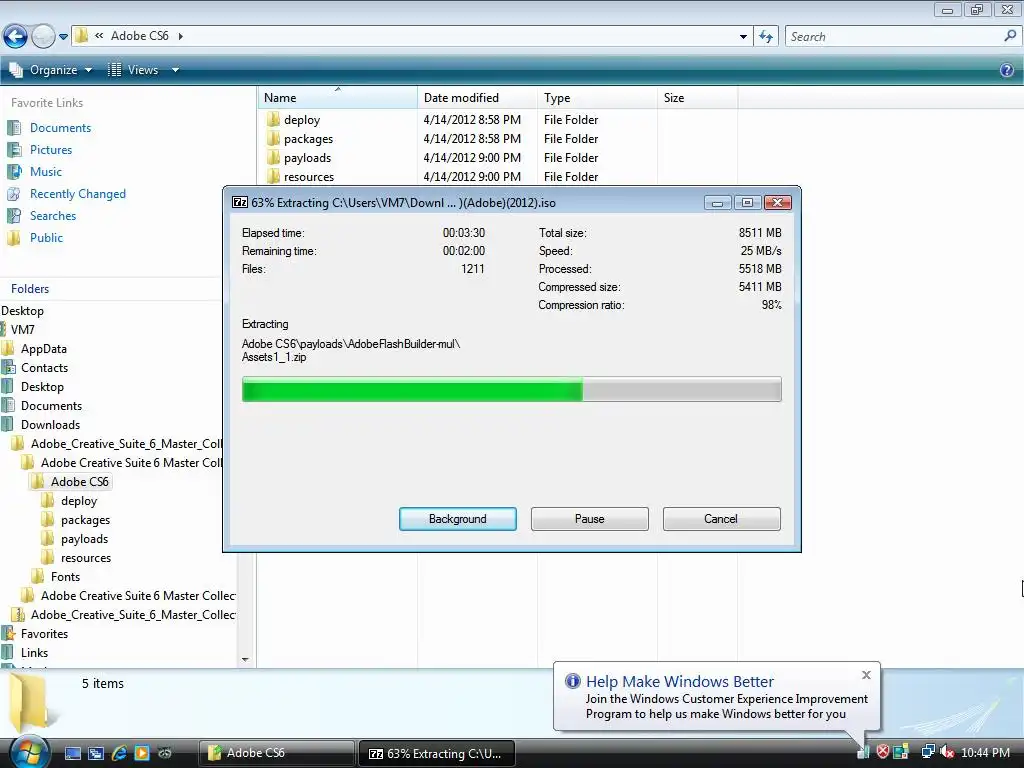Click the Background button in 7-Zip dialog

[x=458, y=519]
